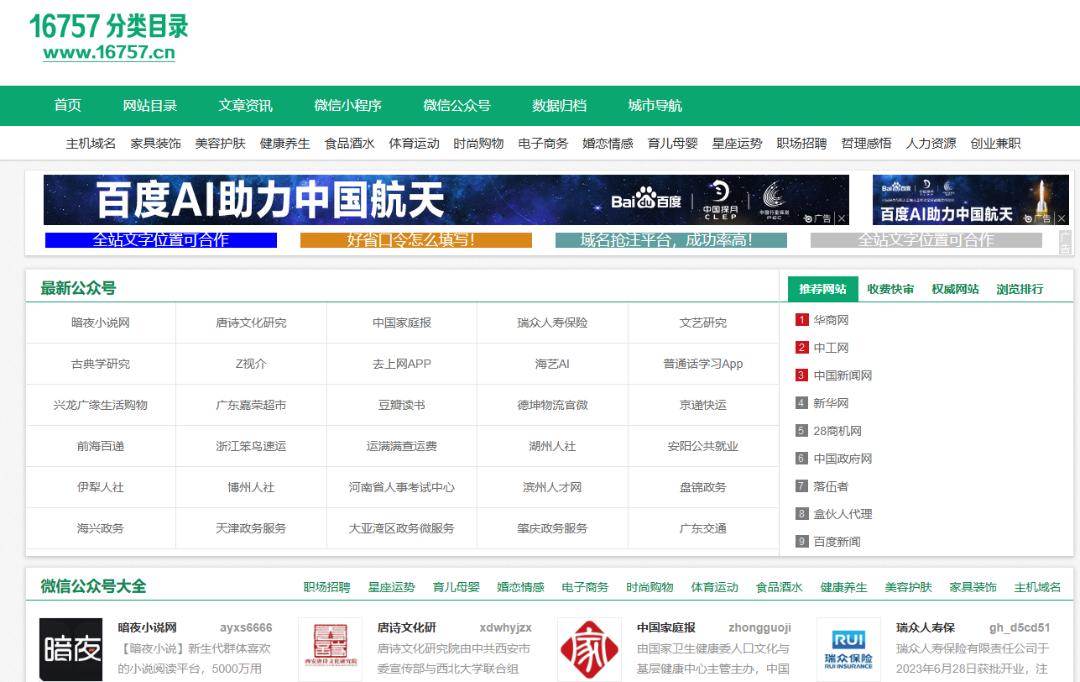Switch to the 权威网站 tab
1080x682 pixels.
[x=955, y=289]
